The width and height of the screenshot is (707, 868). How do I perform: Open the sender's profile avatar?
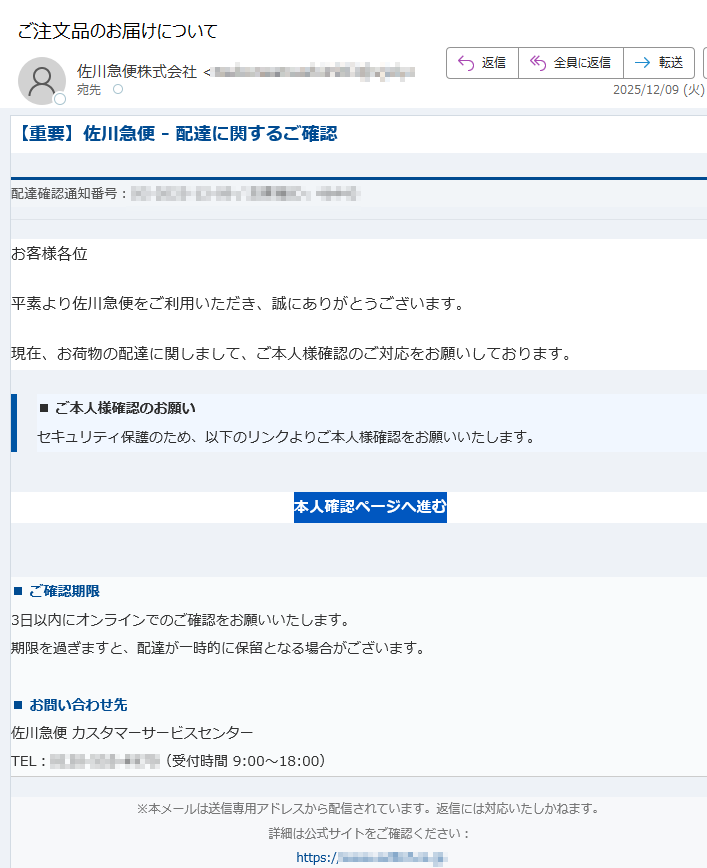(42, 81)
